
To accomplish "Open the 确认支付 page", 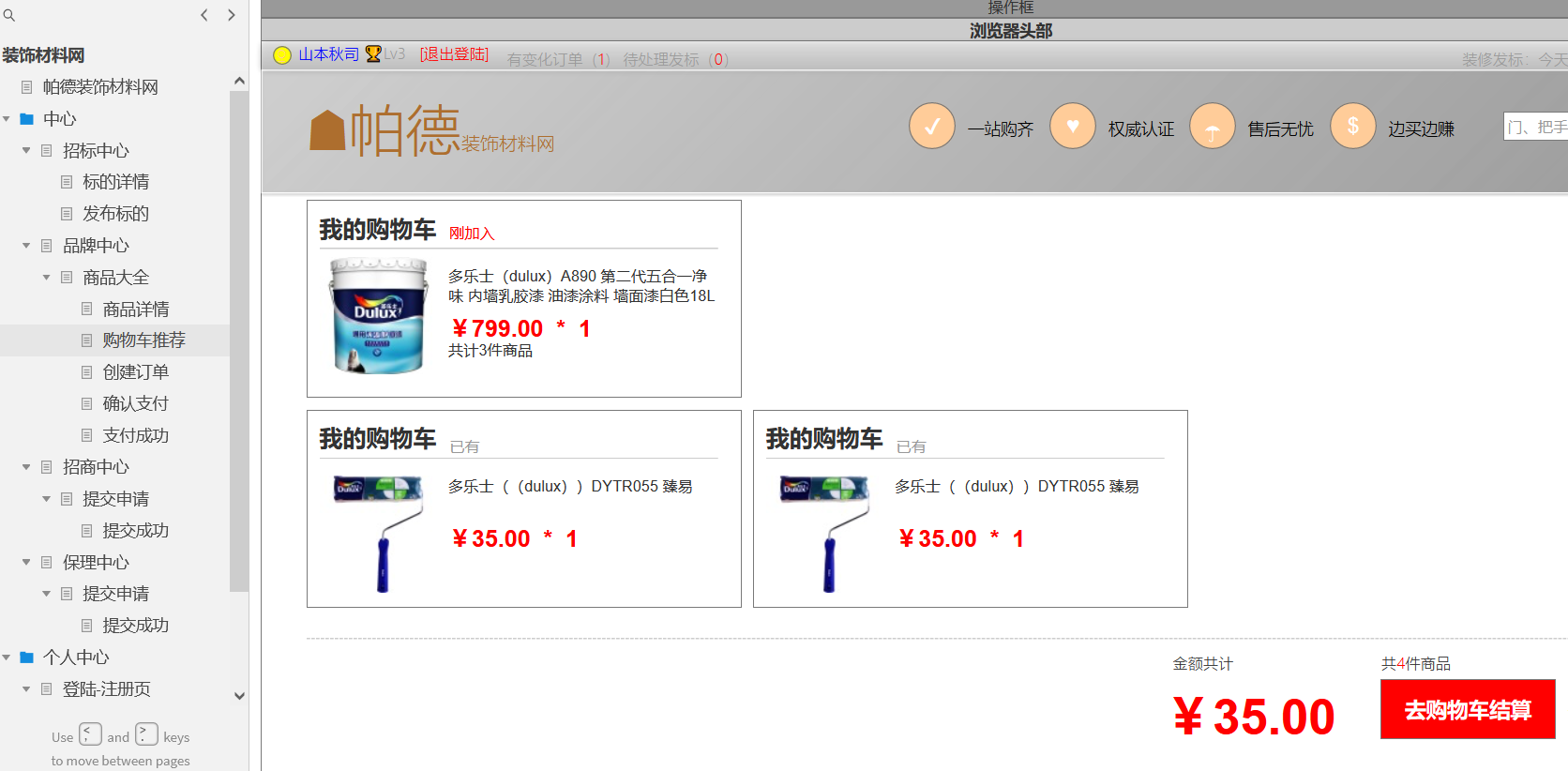I will [x=136, y=404].
